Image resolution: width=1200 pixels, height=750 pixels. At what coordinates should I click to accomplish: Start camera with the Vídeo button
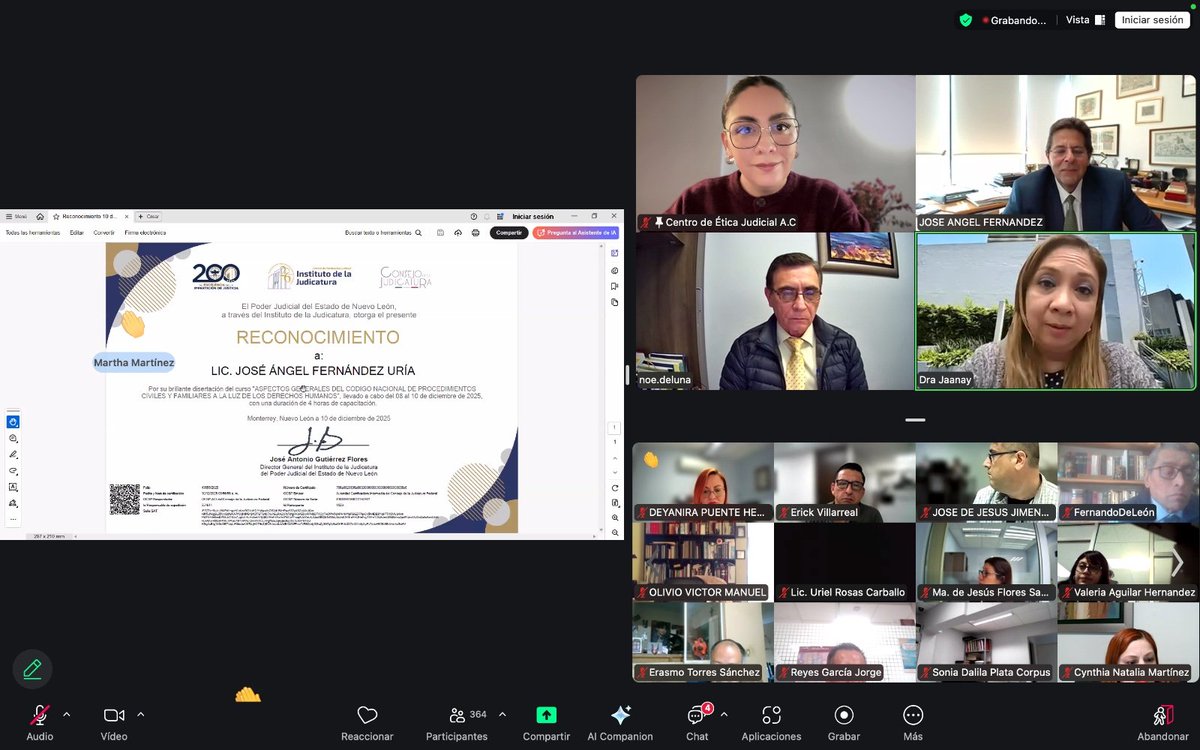(x=114, y=721)
